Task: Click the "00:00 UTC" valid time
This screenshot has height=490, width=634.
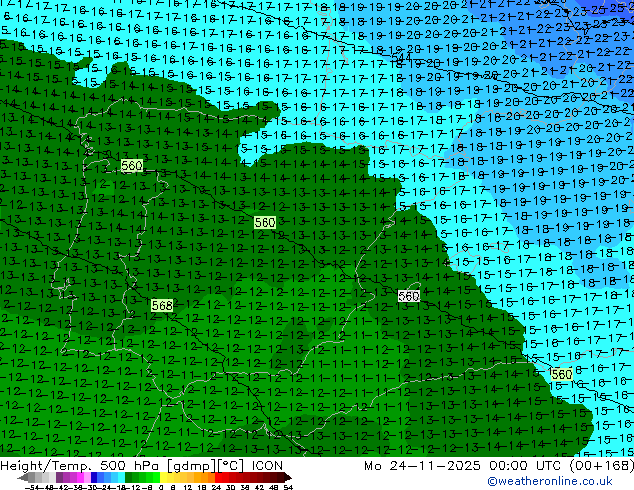Action: pos(526,466)
